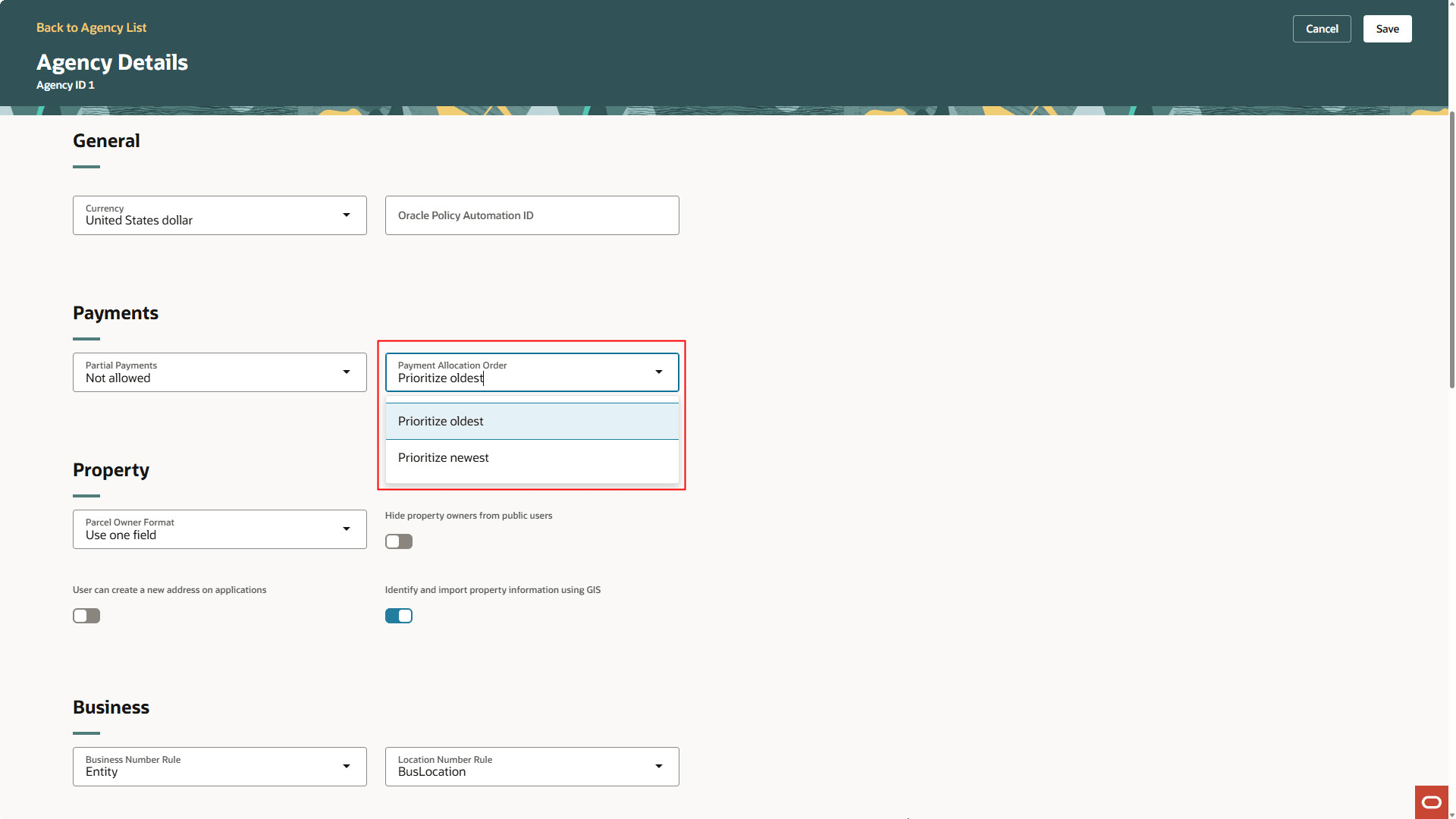Open the Currency dropdown
This screenshot has height=819, width=1456.
click(x=219, y=215)
